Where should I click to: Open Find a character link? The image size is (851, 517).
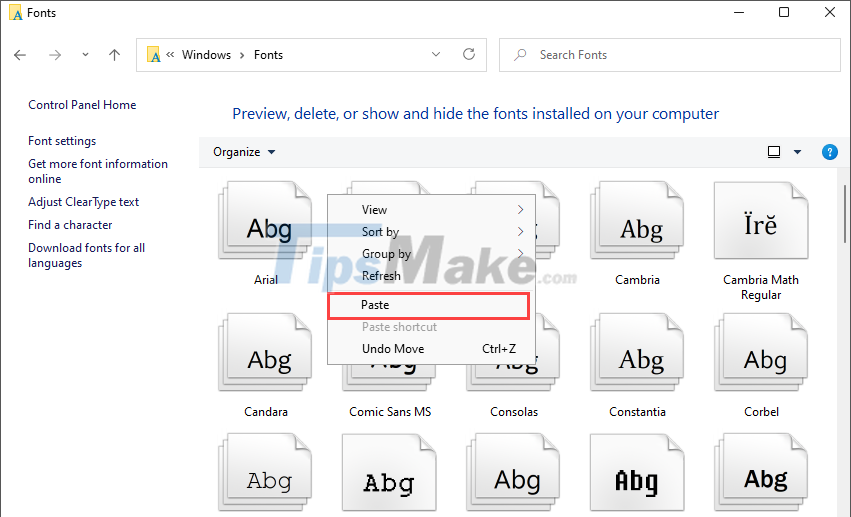pyautogui.click(x=70, y=225)
